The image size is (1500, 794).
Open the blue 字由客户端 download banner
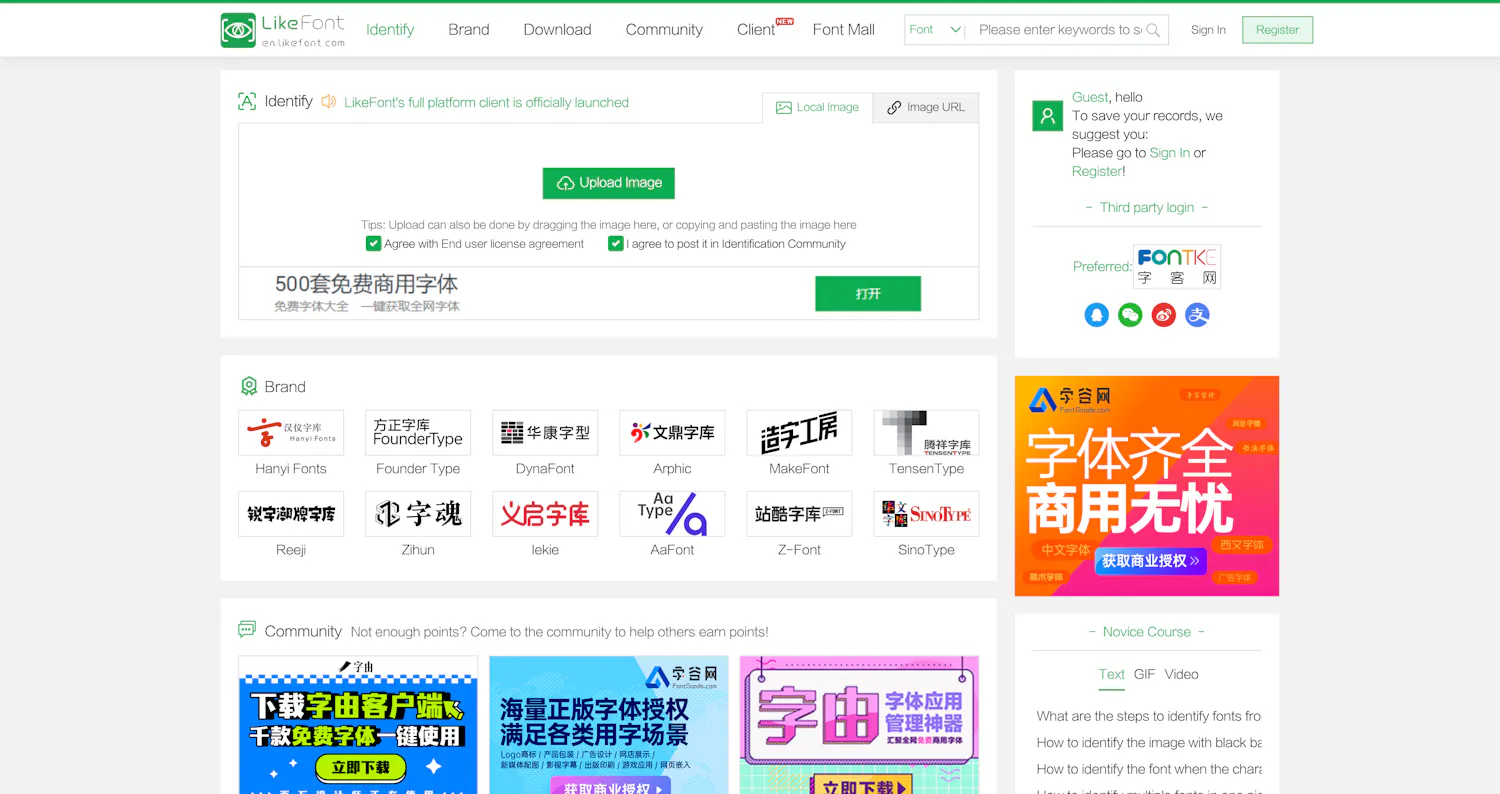click(358, 725)
